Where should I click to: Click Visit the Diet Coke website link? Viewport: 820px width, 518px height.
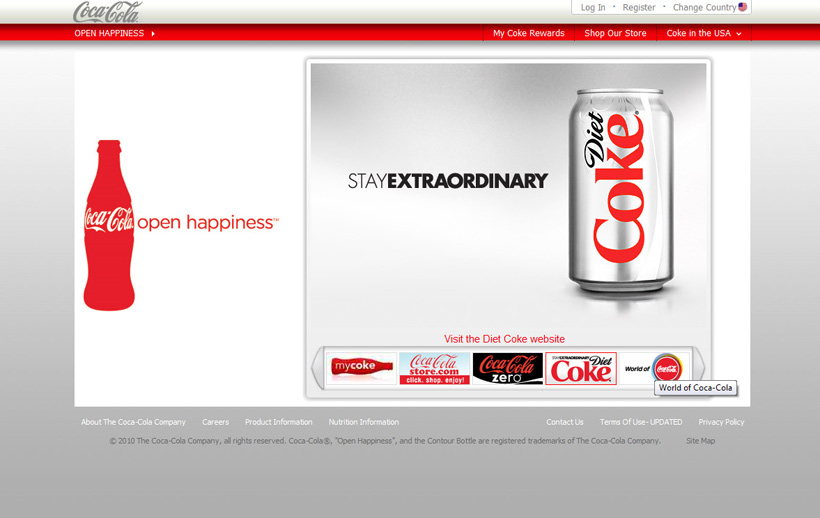click(504, 339)
